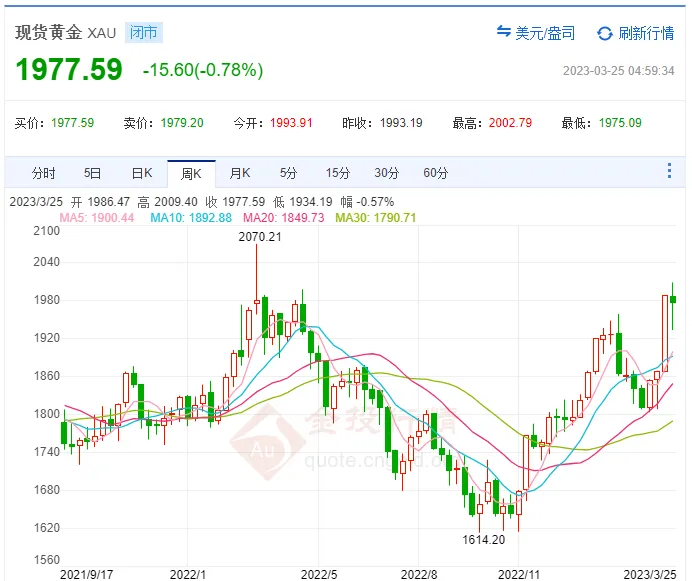This screenshot has height=581, width=692.
Task: Click the 1614.20 lowest price marker
Action: [x=483, y=540]
